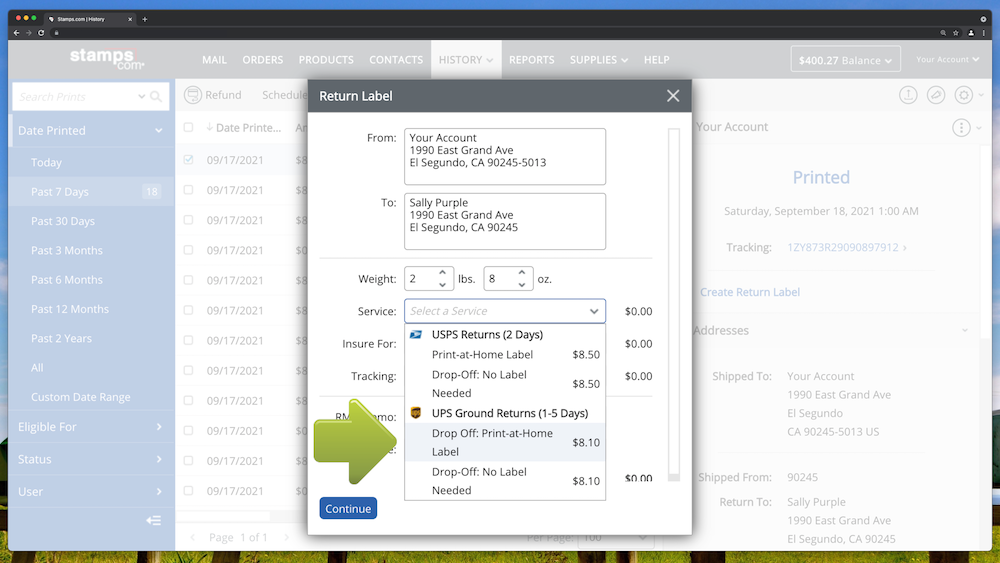Open the REPORTS menu
Screen dimensions: 1000x563
[531, 60]
